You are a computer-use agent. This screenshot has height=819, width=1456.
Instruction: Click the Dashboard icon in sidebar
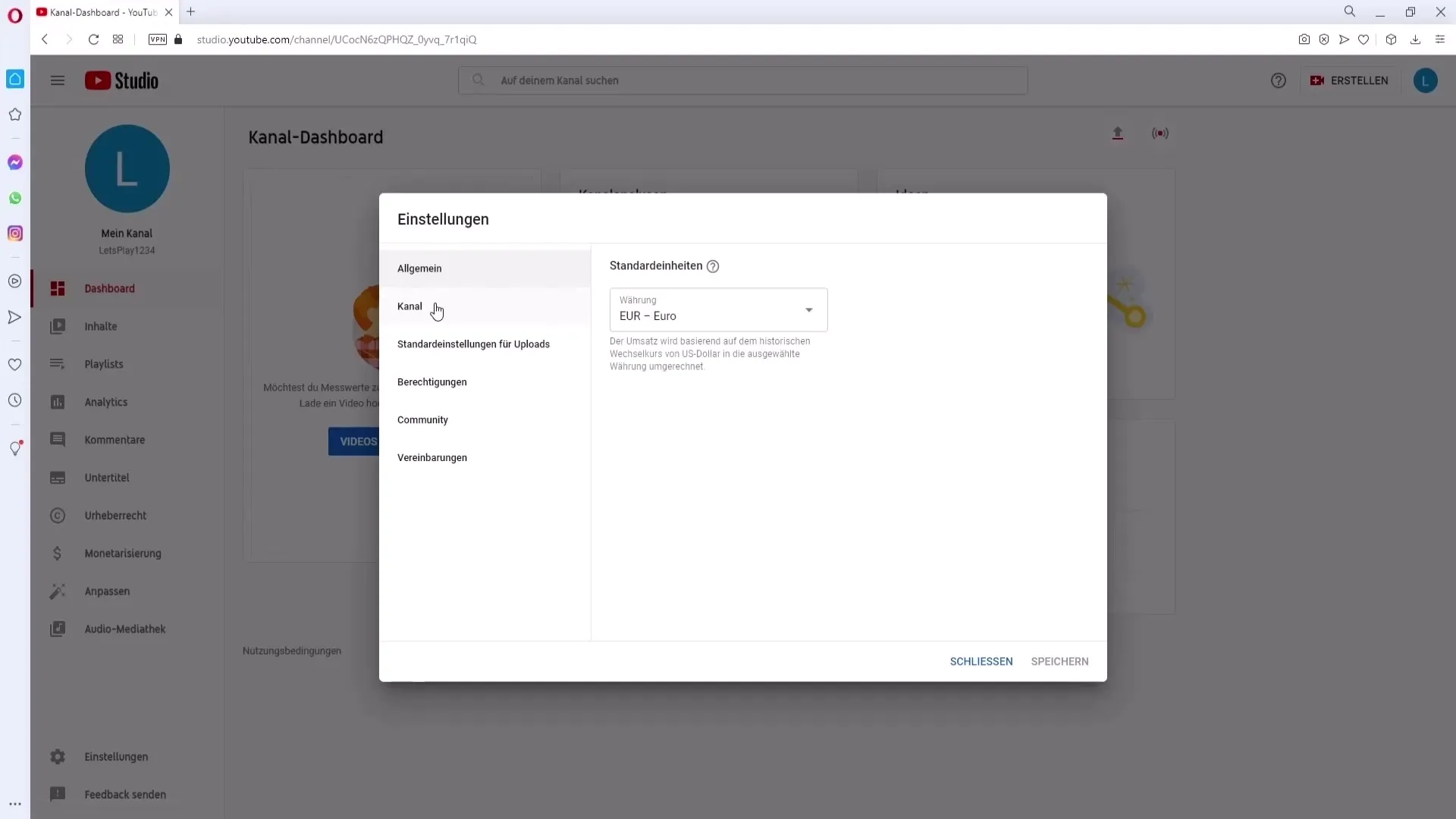57,288
